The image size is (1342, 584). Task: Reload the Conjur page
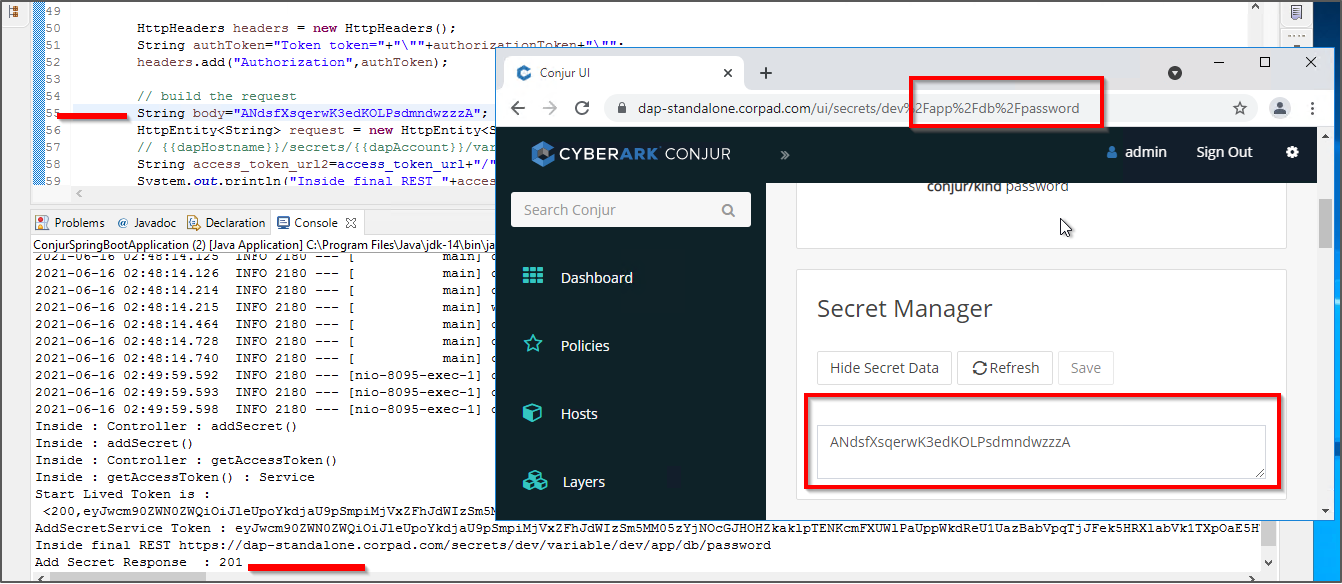580,108
